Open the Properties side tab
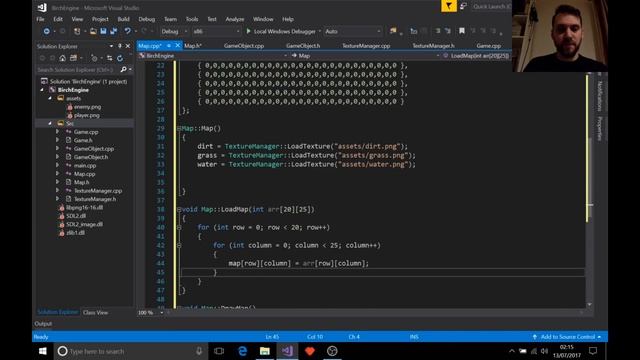The image size is (640, 360). (x=600, y=129)
